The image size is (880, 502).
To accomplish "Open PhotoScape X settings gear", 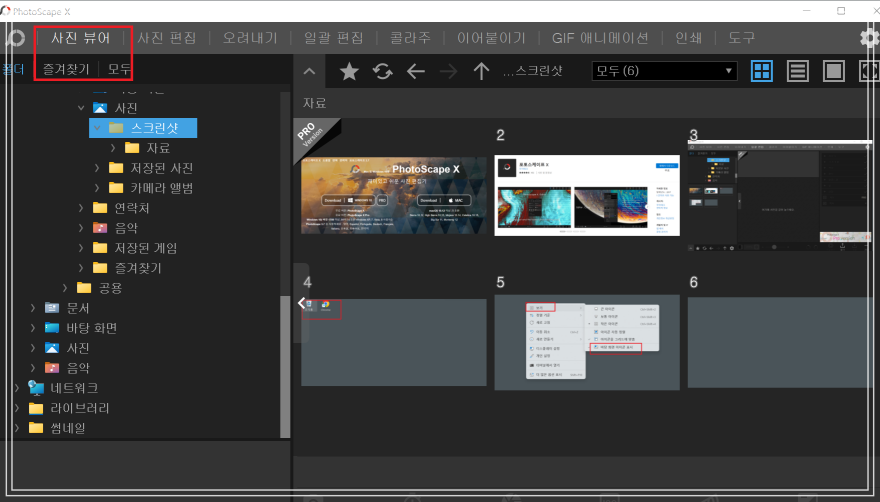I will [869, 38].
